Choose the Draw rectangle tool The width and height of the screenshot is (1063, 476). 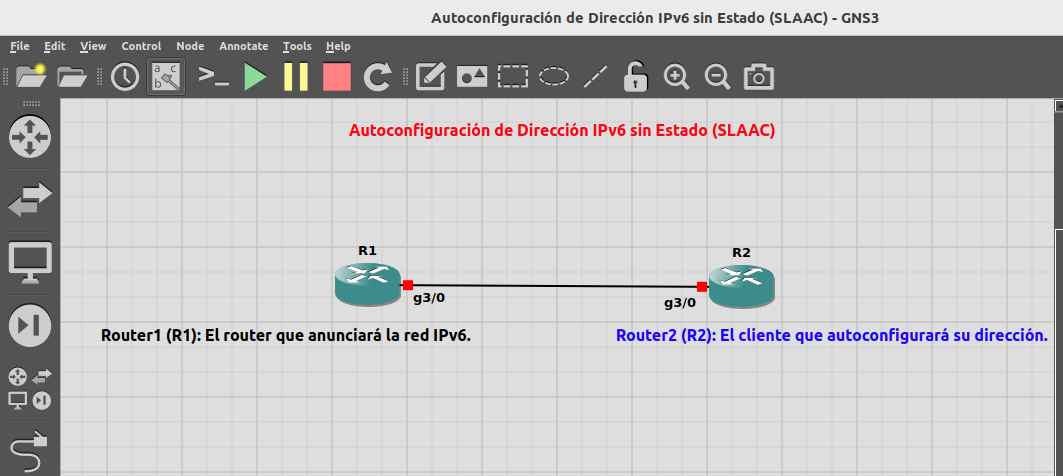[x=513, y=76]
